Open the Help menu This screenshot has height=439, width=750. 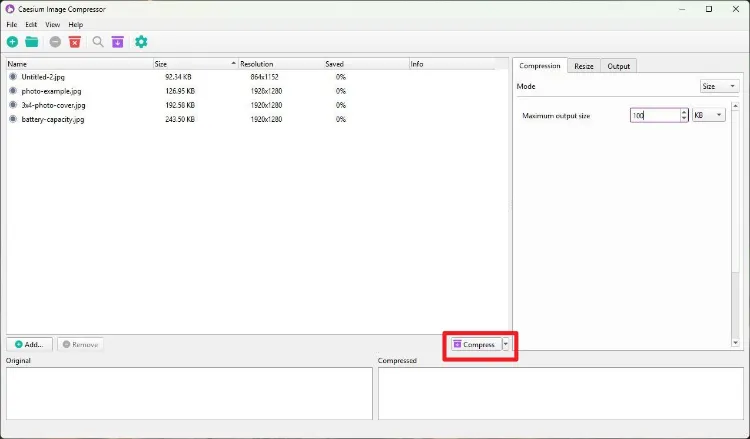click(x=76, y=24)
